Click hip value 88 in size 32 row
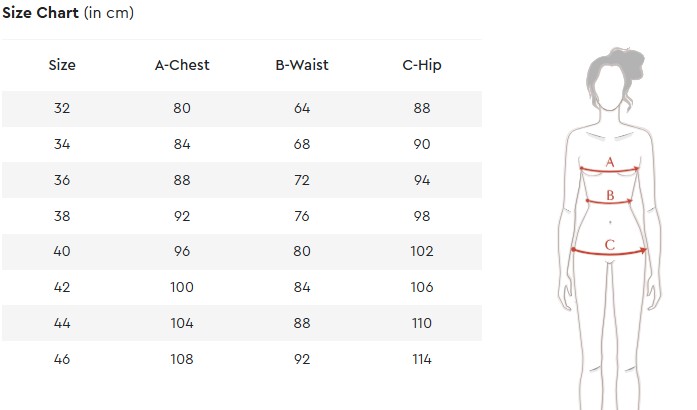Image resolution: width=697 pixels, height=410 pixels. (x=422, y=108)
